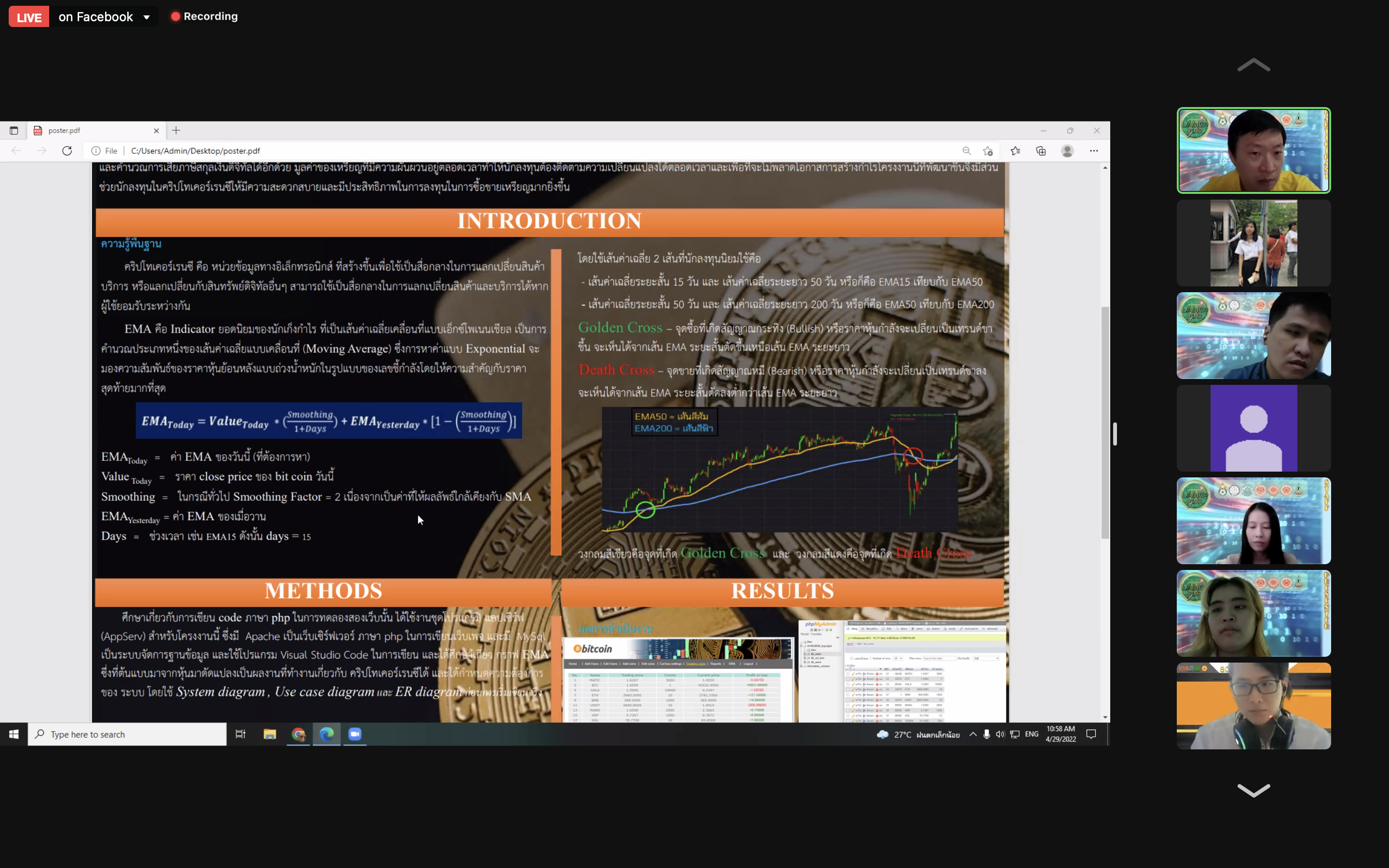Open the 'on Facebook' dropdown arrow
1389x868 pixels.
pyautogui.click(x=147, y=17)
